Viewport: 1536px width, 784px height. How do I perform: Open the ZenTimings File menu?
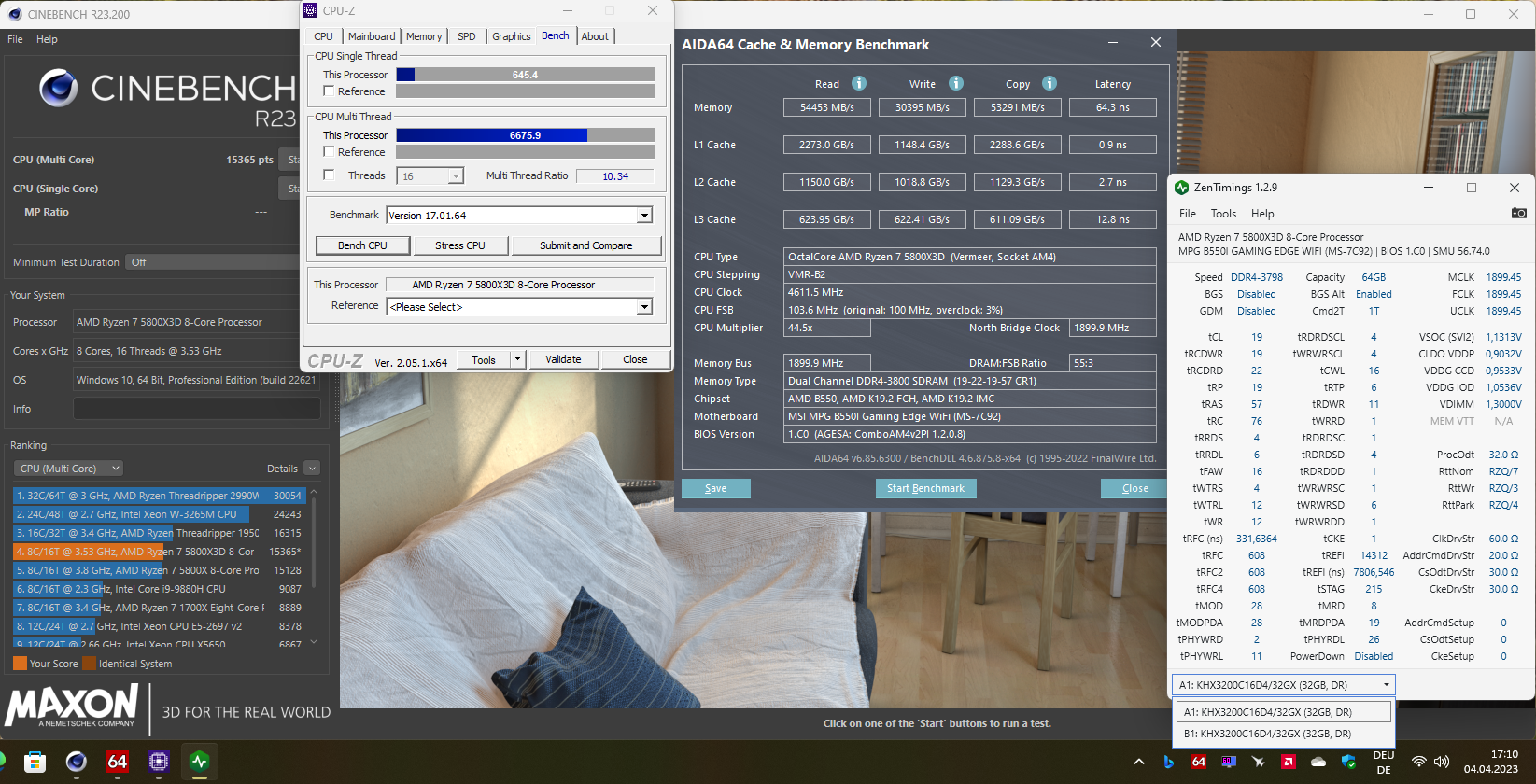[1188, 214]
